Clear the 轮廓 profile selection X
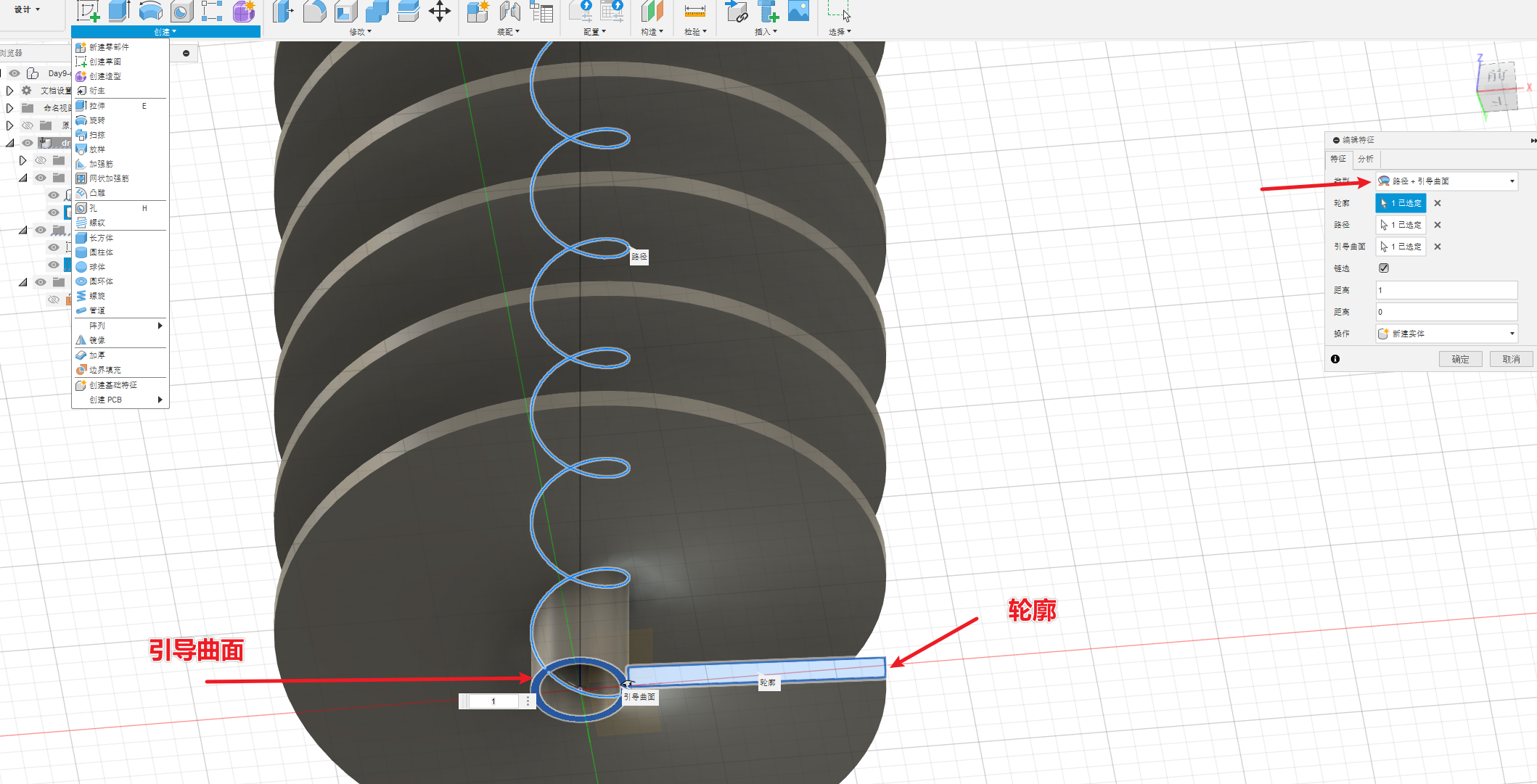The height and width of the screenshot is (784, 1537). [1438, 204]
